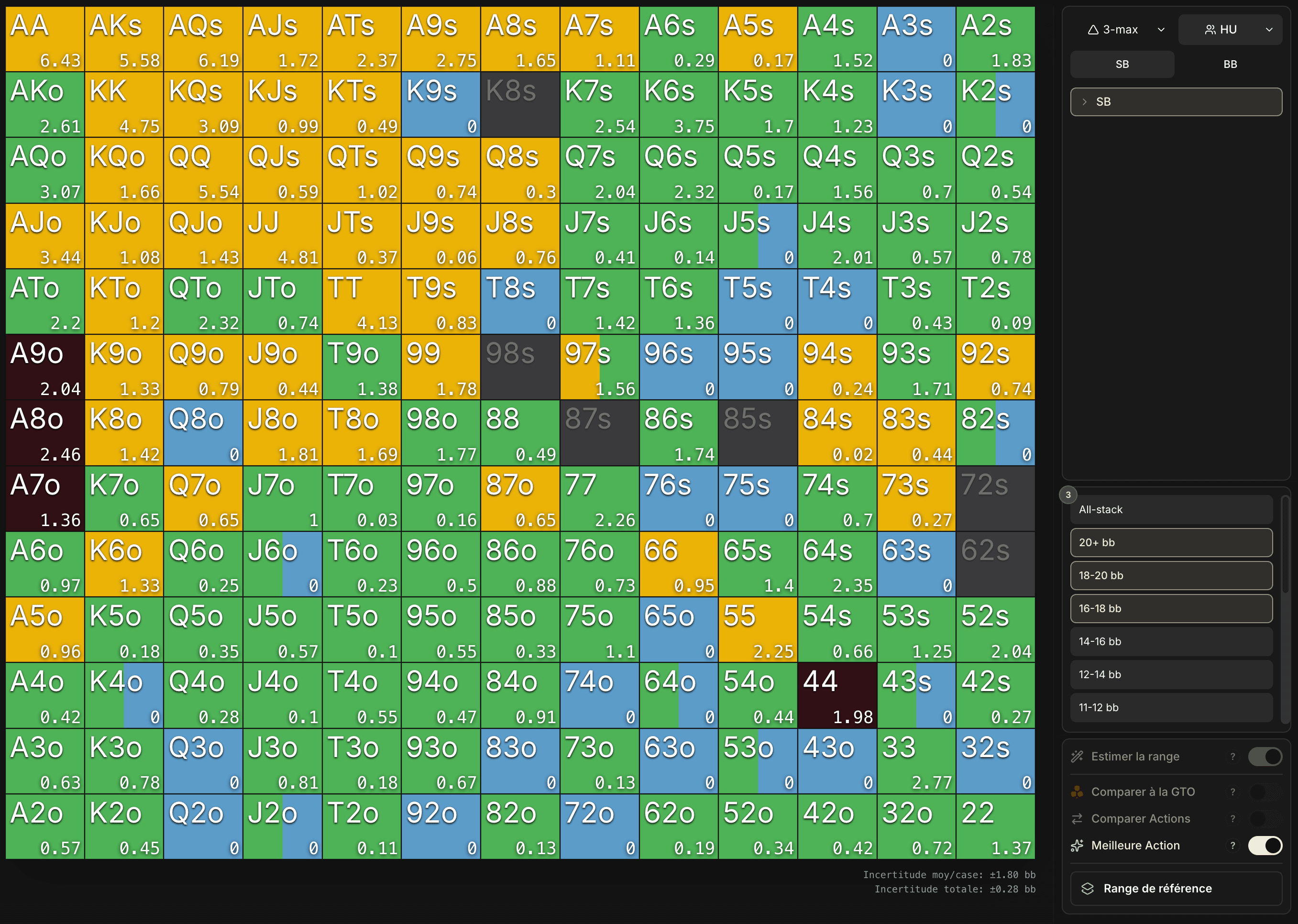
Task: Choose the 11-12 bb stack depth
Action: point(1171,708)
